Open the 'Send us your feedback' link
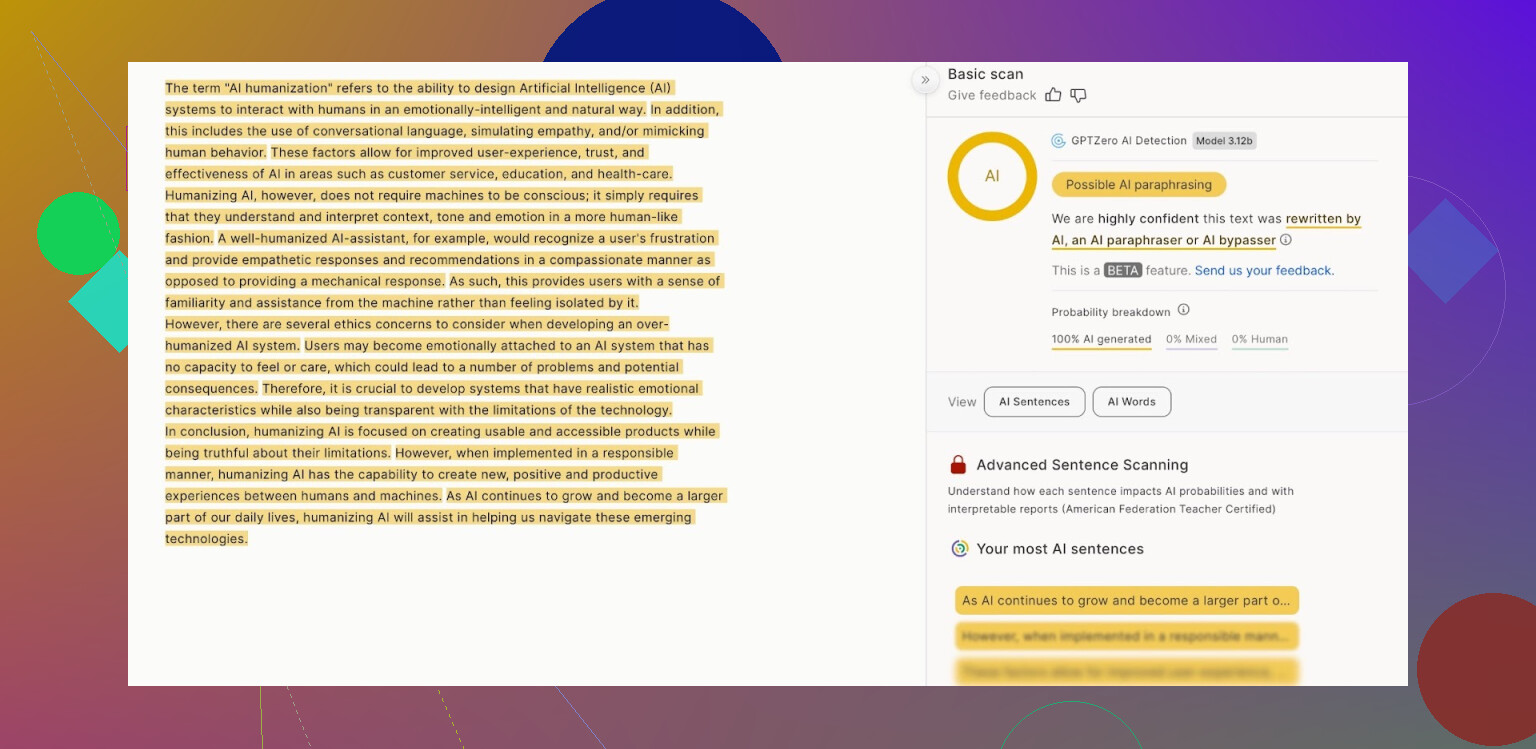1536x749 pixels. [1264, 271]
